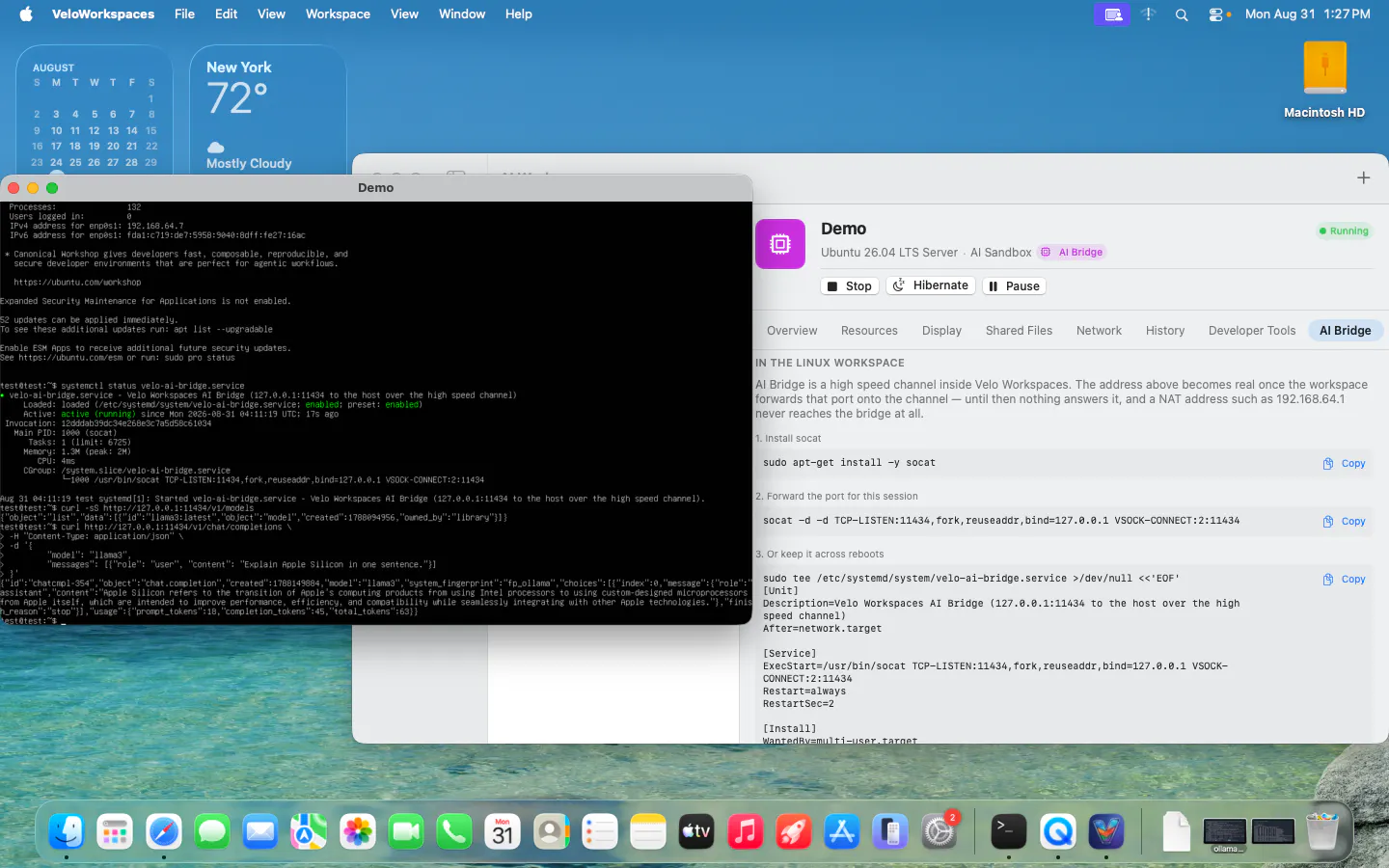Click the August calendar widget
Screen dimensions: 1389x868
point(95,109)
